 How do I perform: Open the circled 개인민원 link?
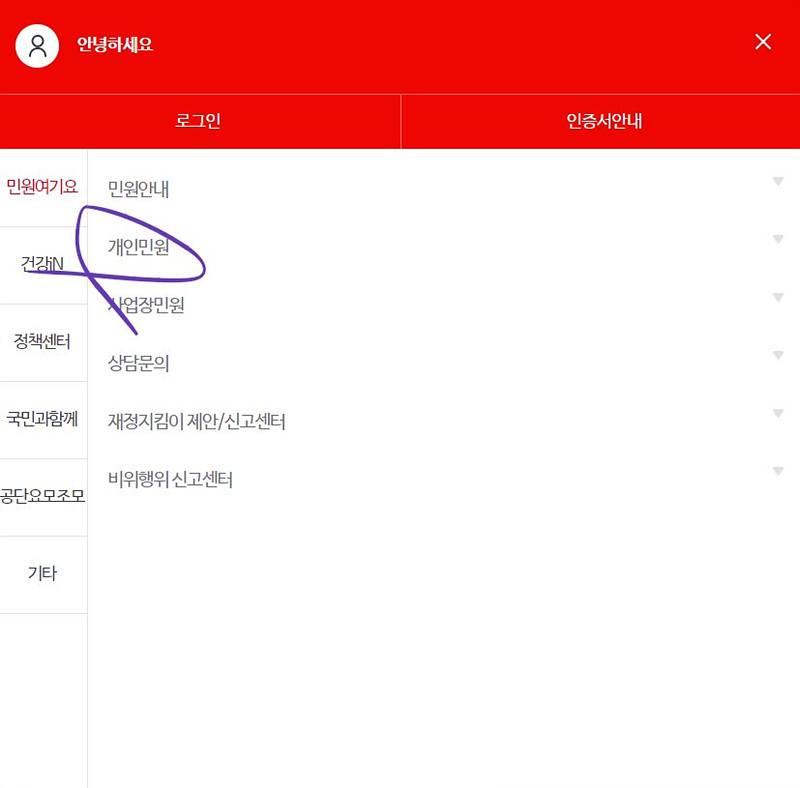coord(140,248)
